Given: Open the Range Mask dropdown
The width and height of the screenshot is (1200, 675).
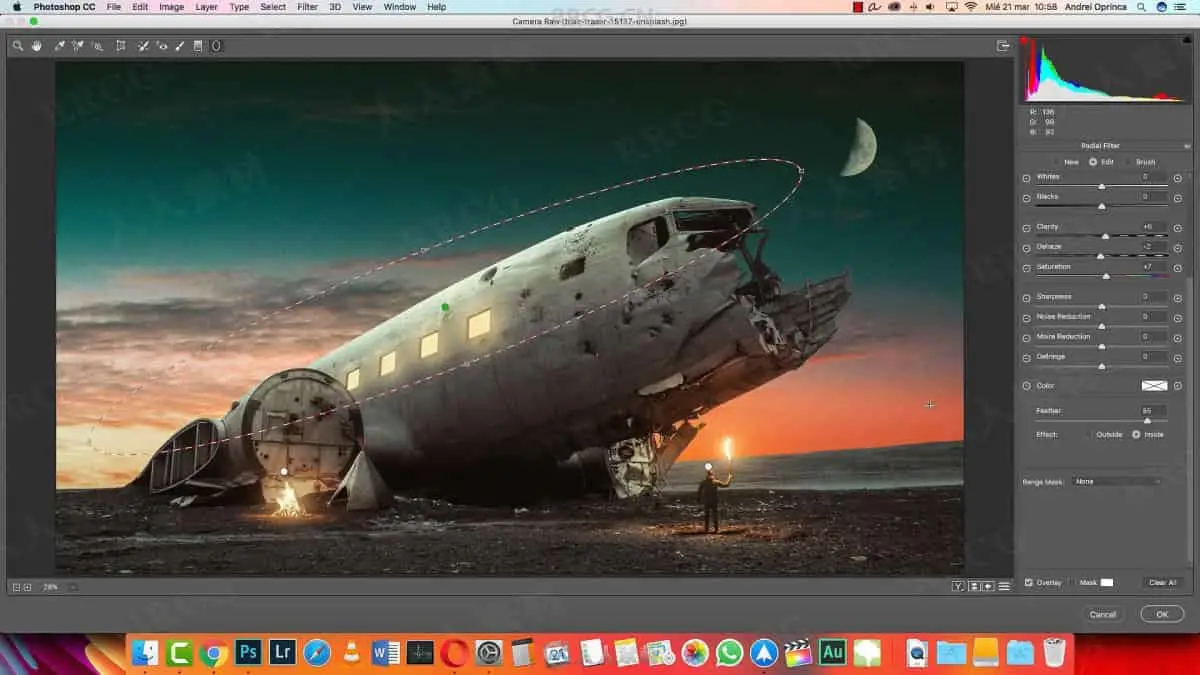Looking at the screenshot, I should point(1117,481).
